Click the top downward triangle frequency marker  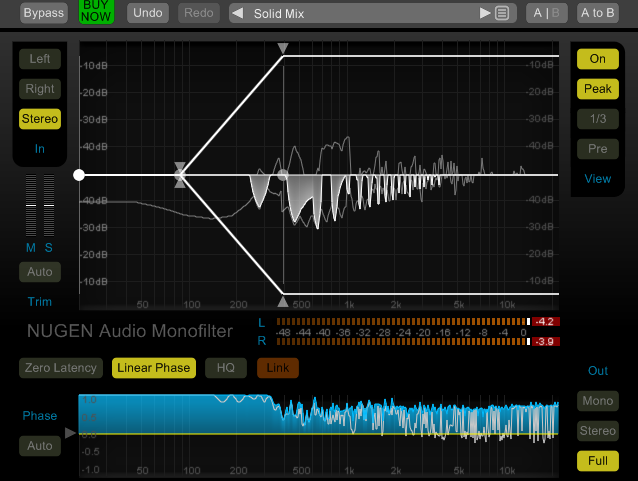coord(283,48)
